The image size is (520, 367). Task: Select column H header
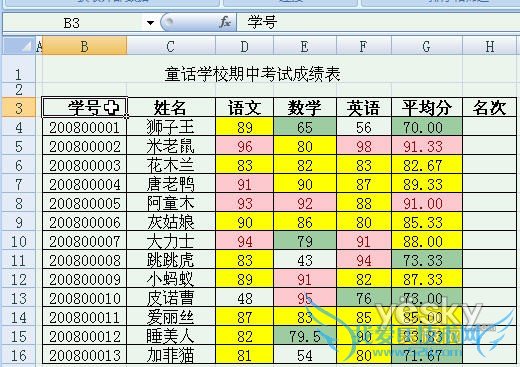click(x=490, y=46)
